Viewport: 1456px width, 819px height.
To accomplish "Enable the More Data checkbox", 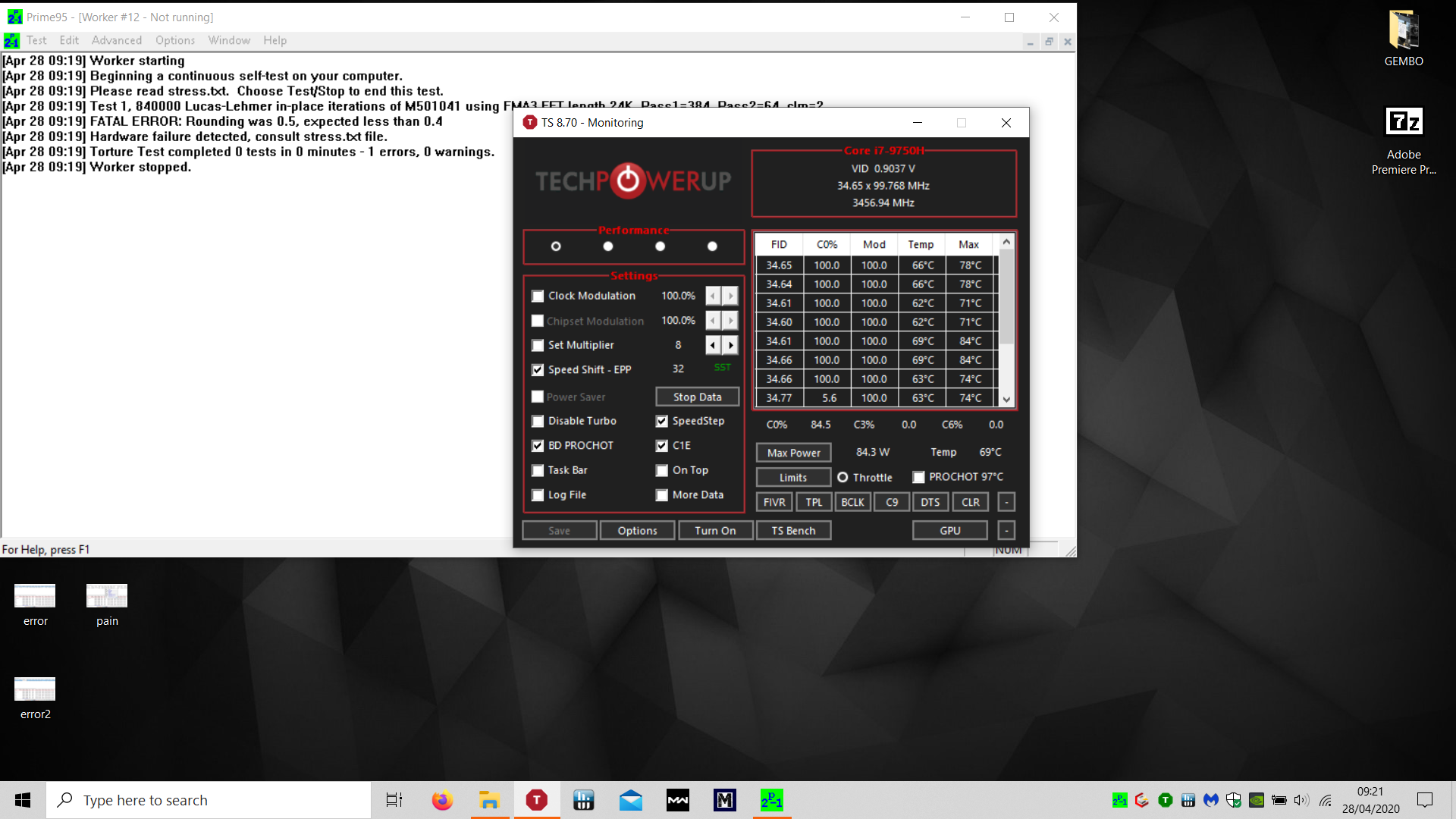I will click(x=662, y=495).
